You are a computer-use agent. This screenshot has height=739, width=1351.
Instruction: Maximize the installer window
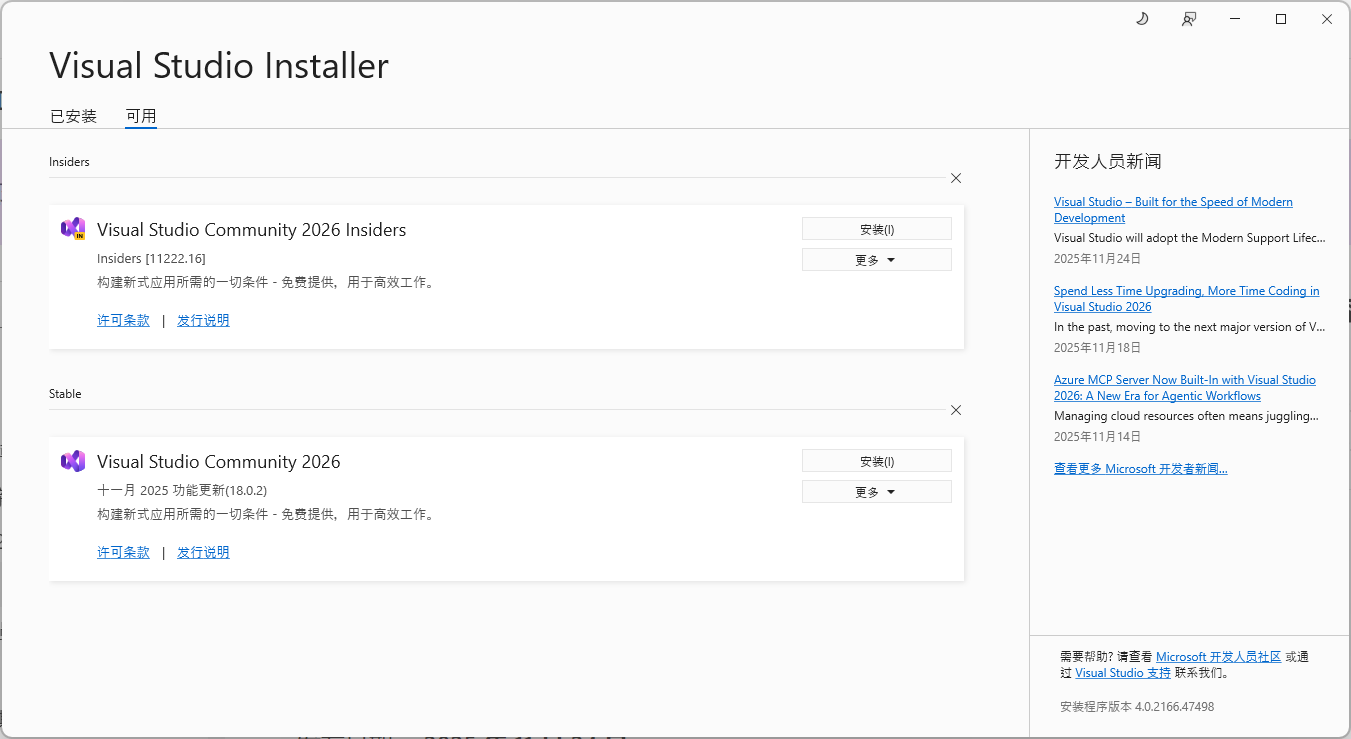point(1281,19)
